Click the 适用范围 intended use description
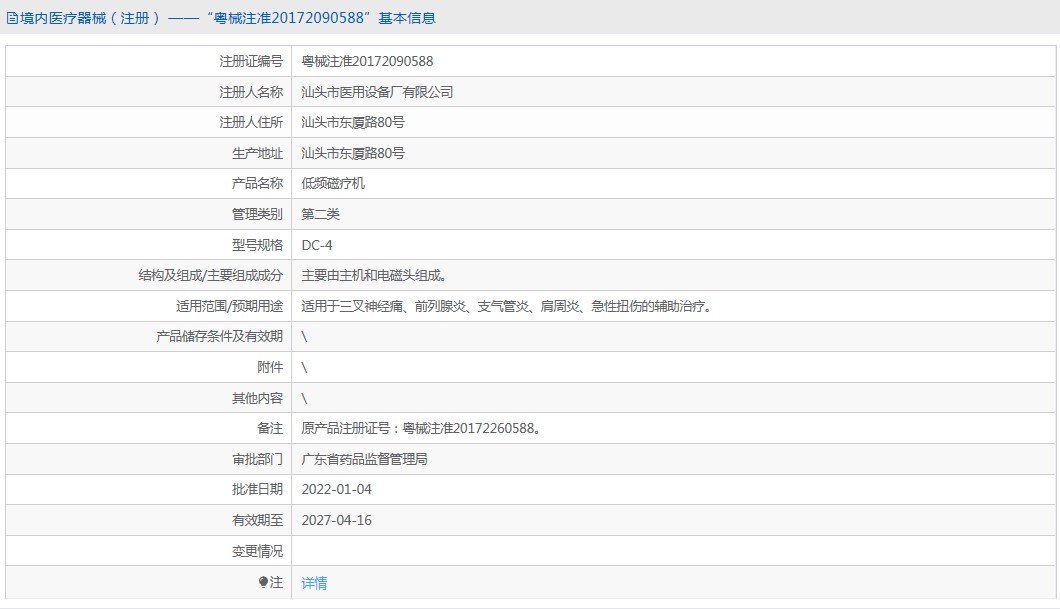The height and width of the screenshot is (609, 1060). (507, 306)
